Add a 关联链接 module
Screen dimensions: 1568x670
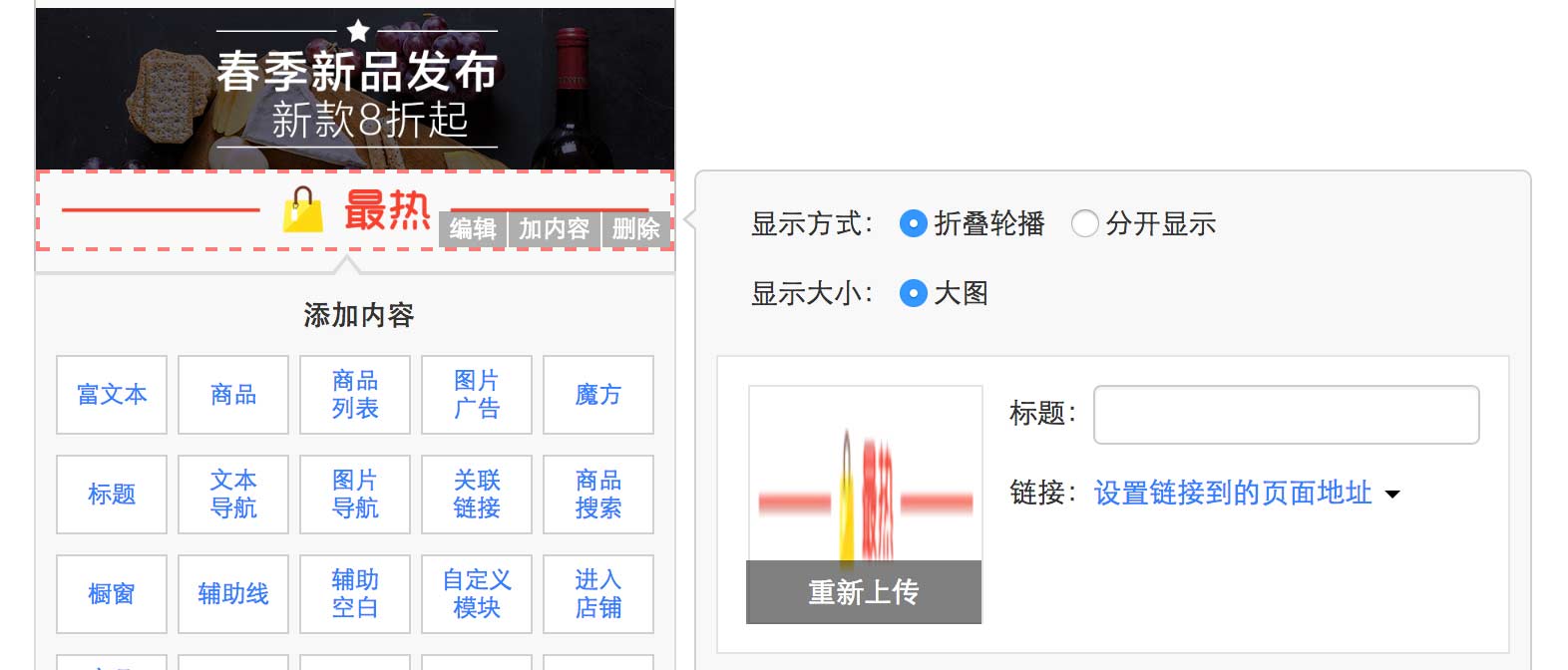click(477, 495)
